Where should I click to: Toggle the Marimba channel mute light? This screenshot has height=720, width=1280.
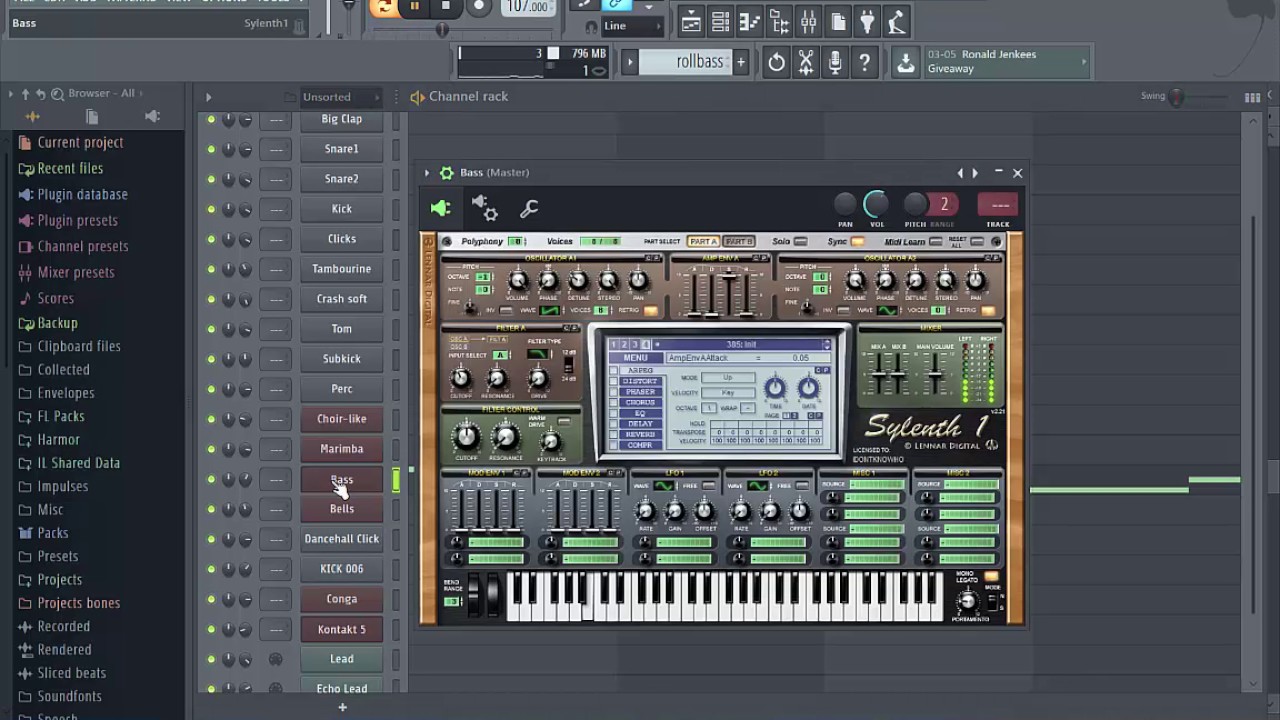pyautogui.click(x=211, y=449)
